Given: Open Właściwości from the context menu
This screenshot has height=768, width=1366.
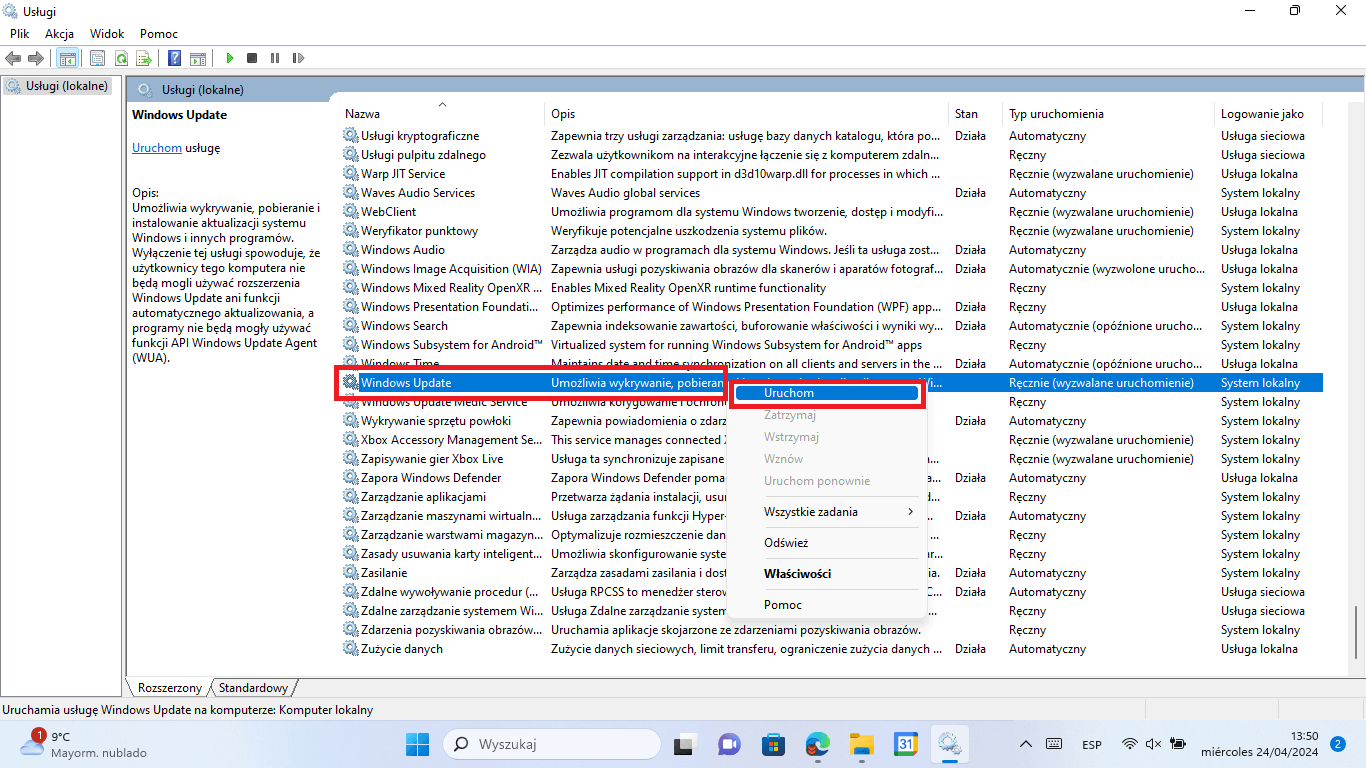Looking at the screenshot, I should coord(826,574).
